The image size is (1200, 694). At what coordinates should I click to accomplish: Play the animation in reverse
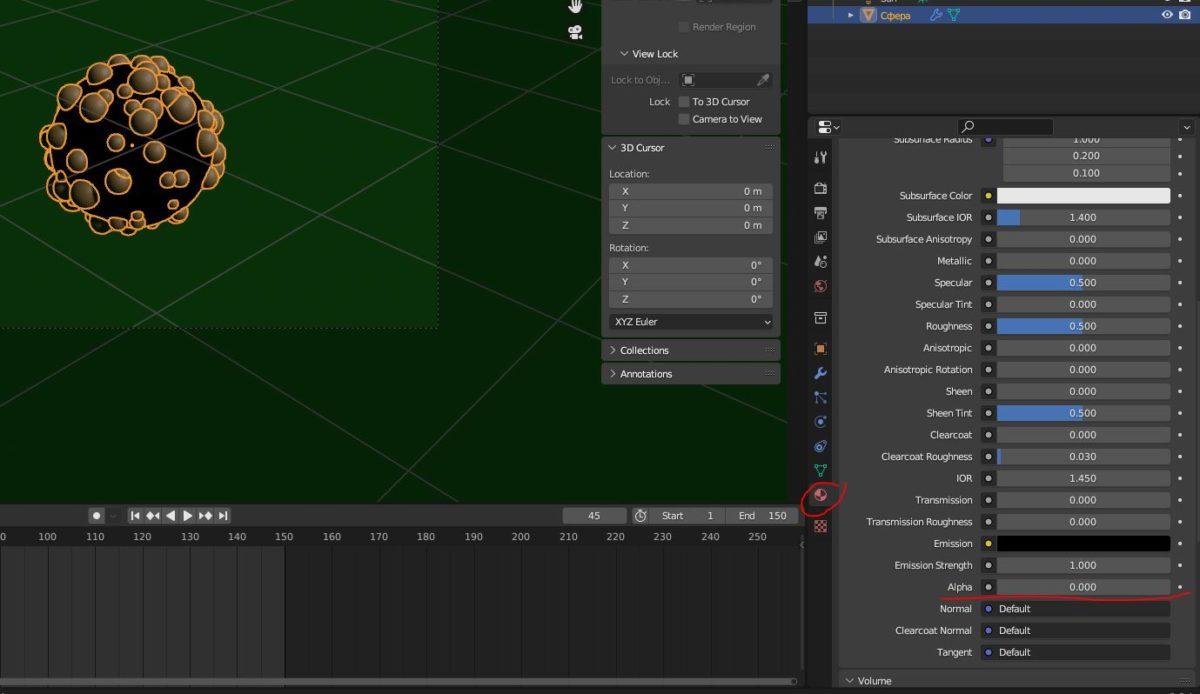170,516
